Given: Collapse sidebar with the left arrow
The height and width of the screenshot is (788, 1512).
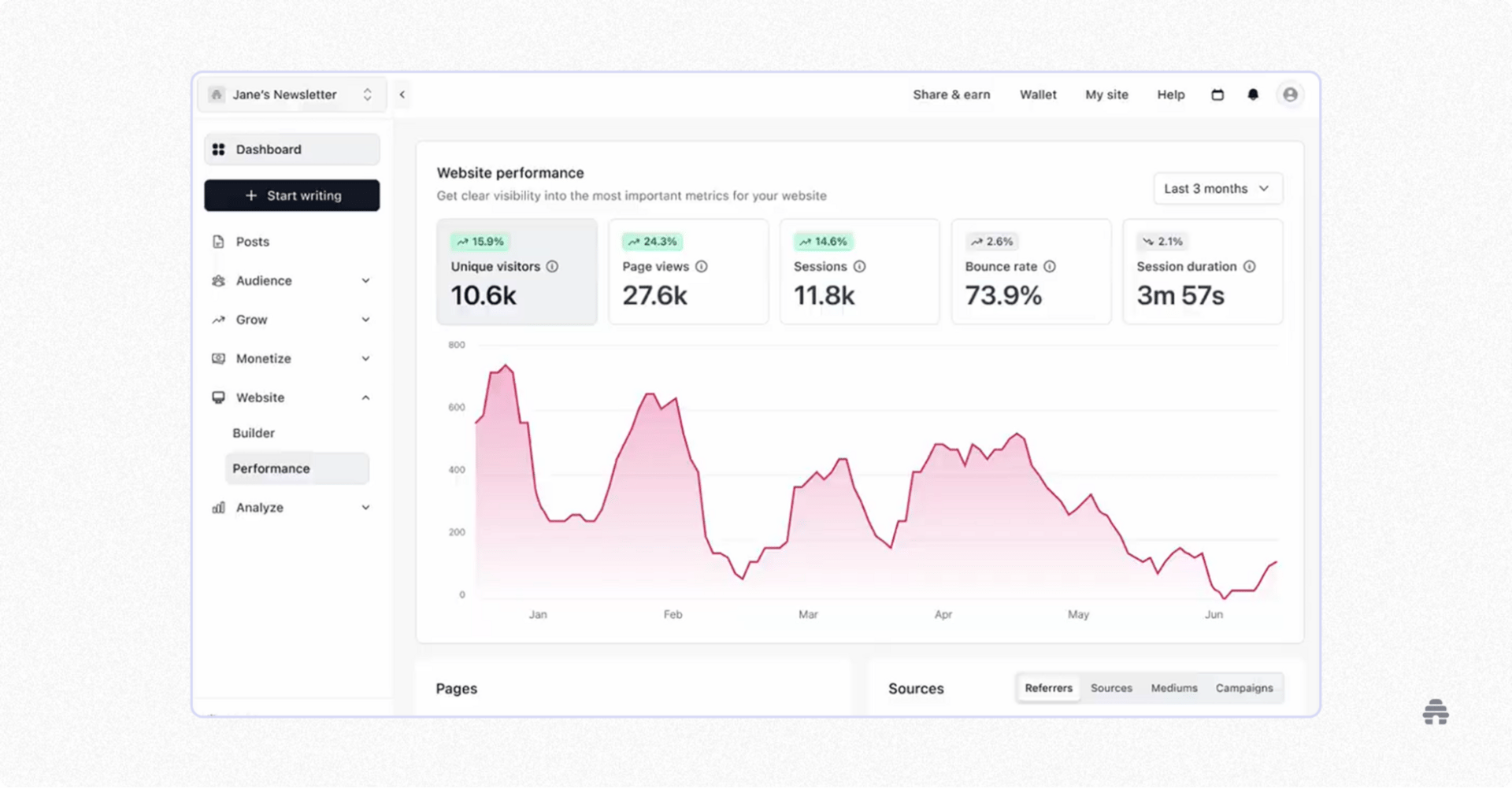Looking at the screenshot, I should [x=402, y=94].
